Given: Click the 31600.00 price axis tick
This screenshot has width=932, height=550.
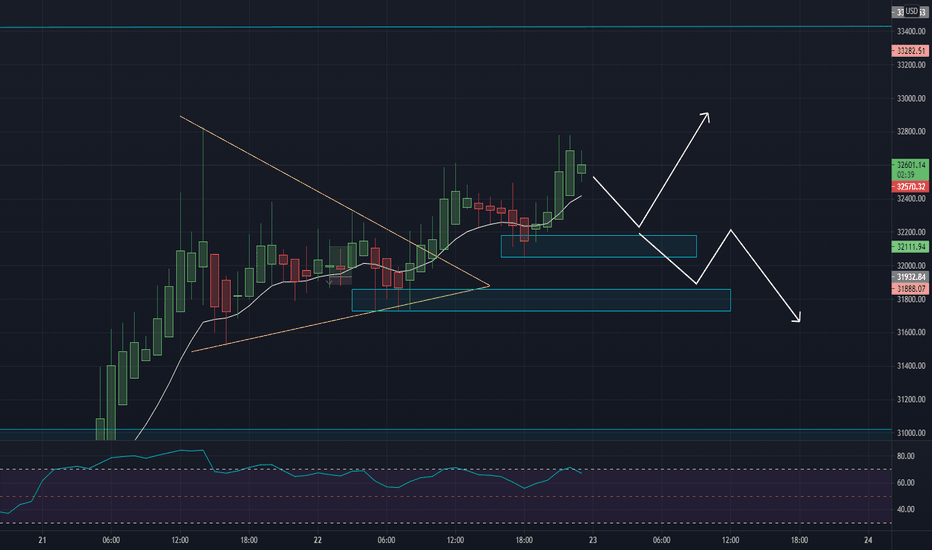Looking at the screenshot, I should point(911,332).
